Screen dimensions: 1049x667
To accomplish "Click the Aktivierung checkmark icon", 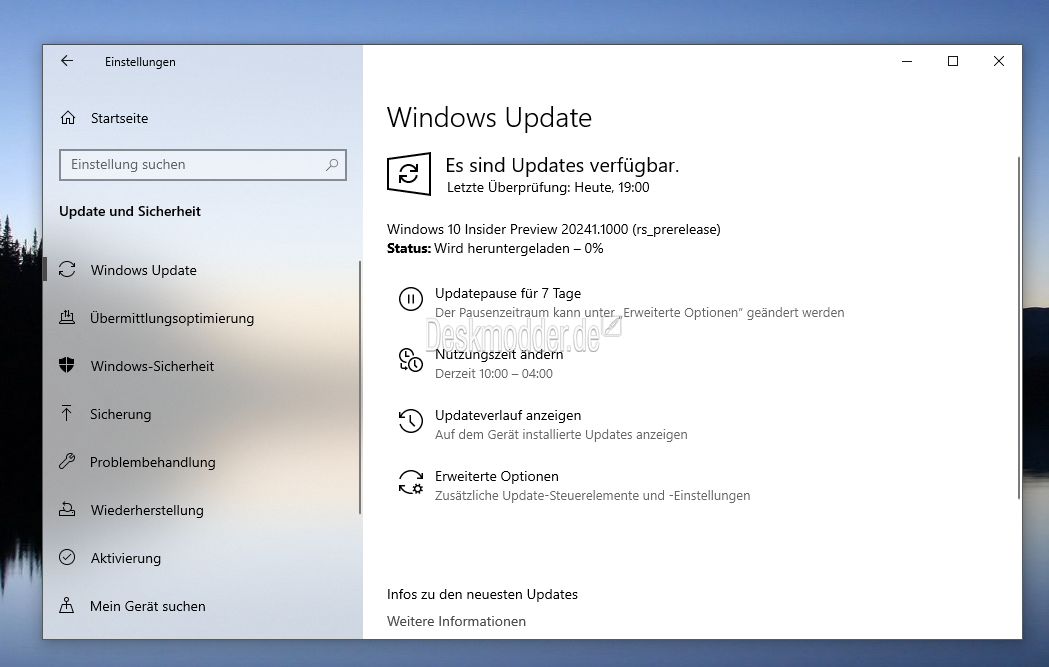I will tap(67, 557).
